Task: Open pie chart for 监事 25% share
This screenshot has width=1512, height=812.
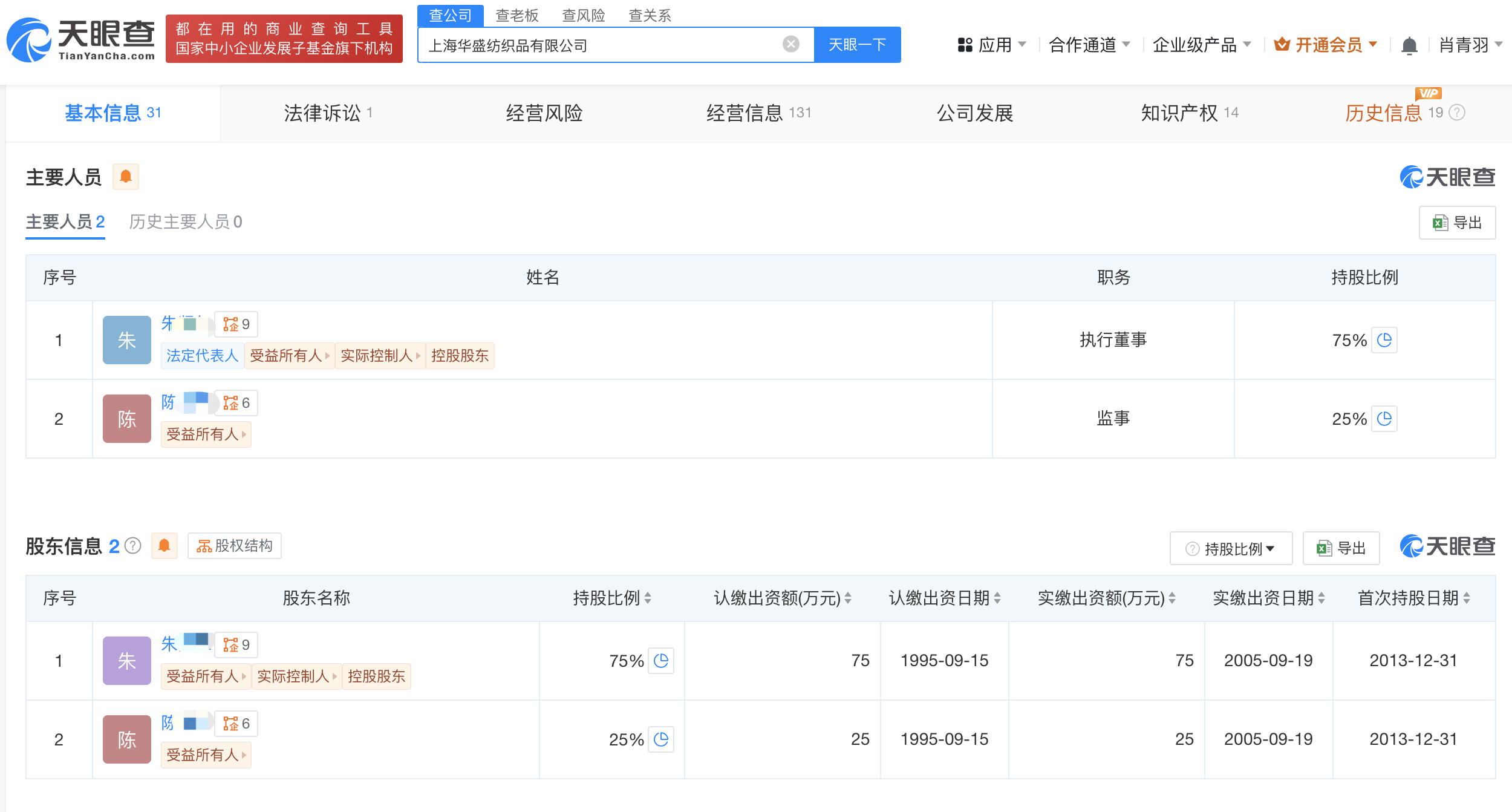Action: pyautogui.click(x=1384, y=419)
